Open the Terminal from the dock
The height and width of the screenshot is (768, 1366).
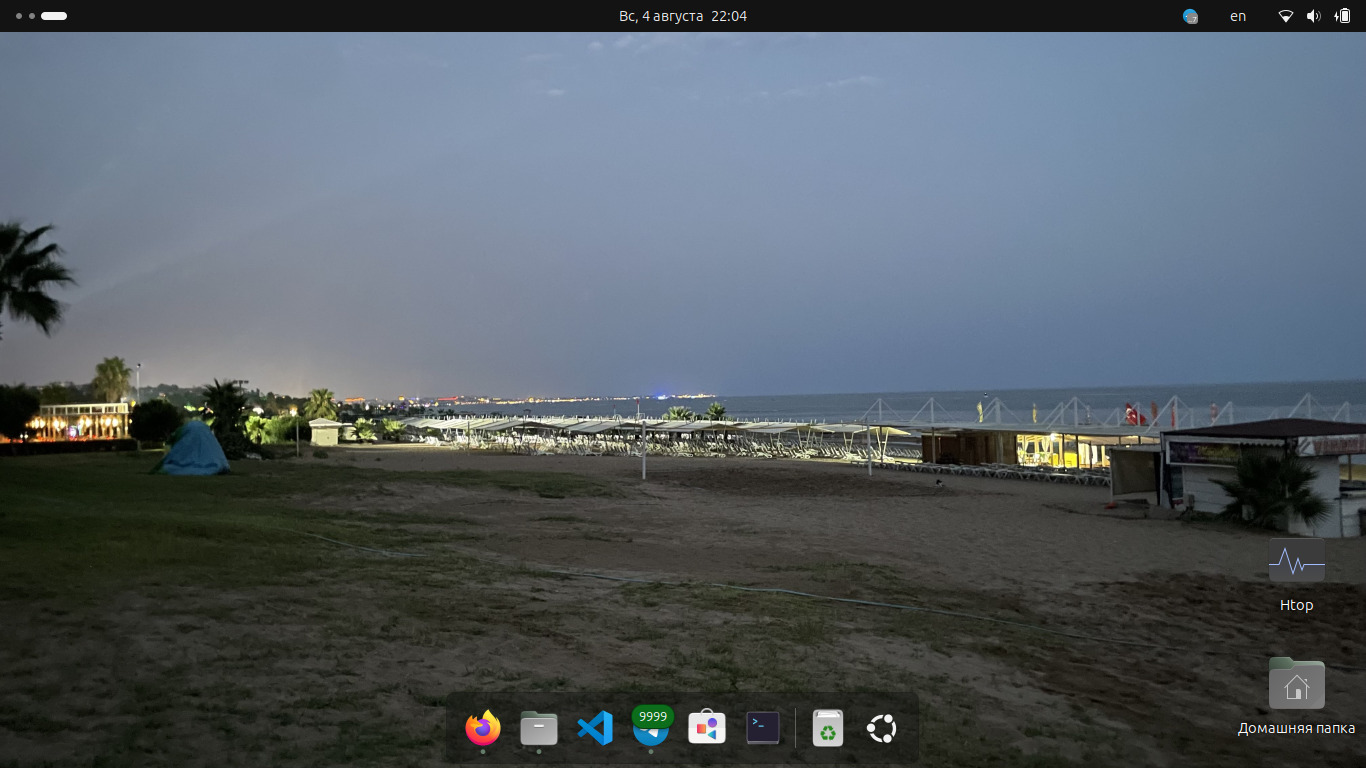[763, 727]
